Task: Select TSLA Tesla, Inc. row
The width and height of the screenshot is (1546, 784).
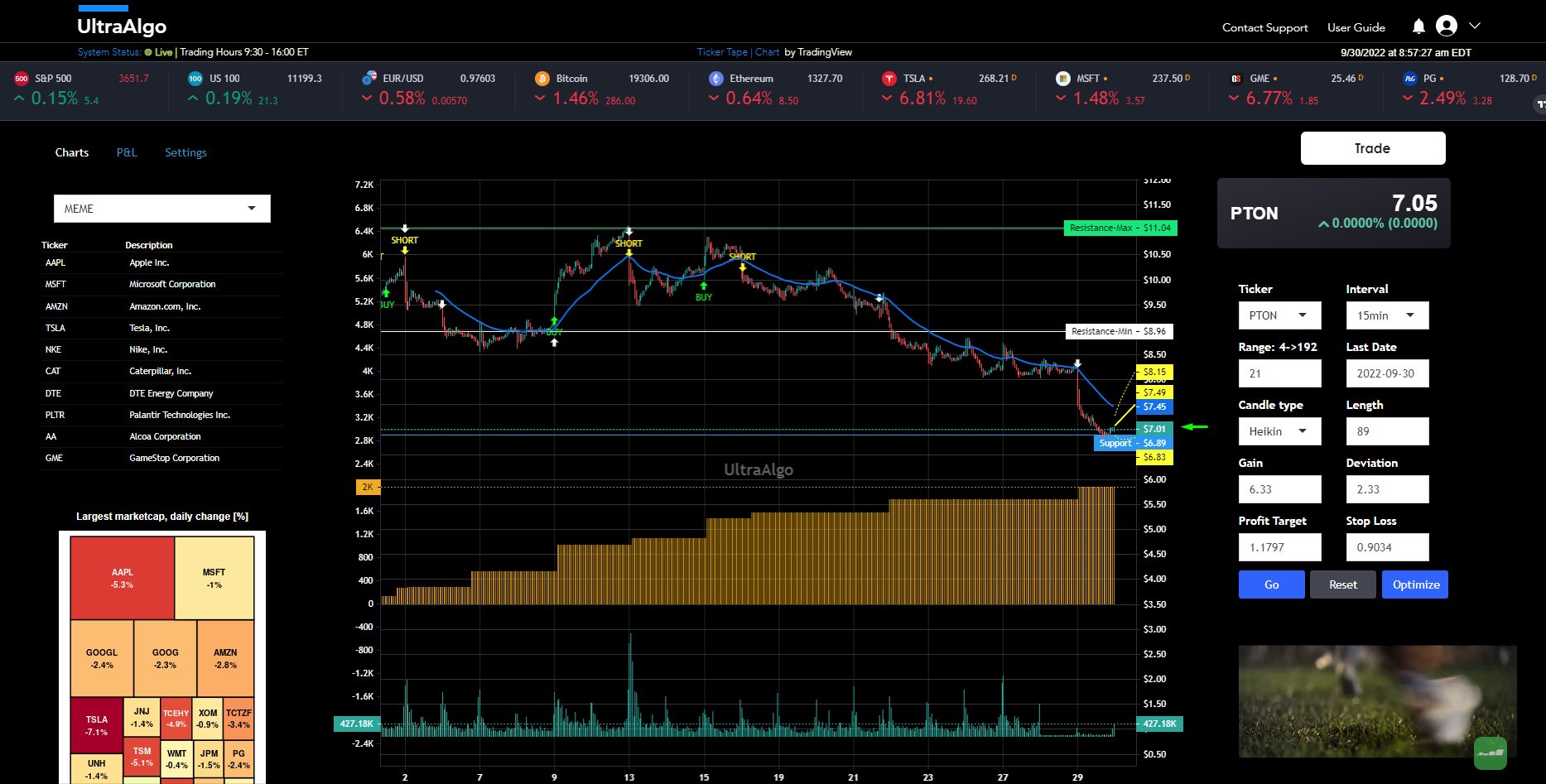Action: click(162, 328)
